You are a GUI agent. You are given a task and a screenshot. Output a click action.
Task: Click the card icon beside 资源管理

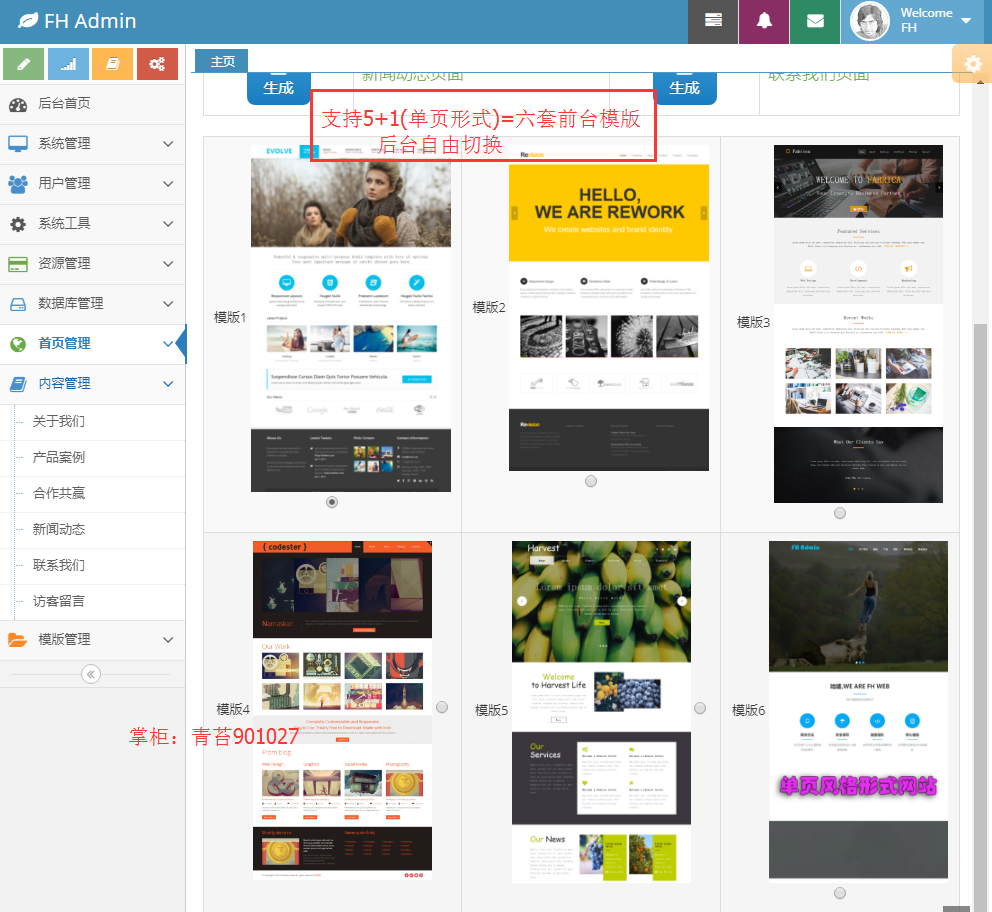(18, 264)
